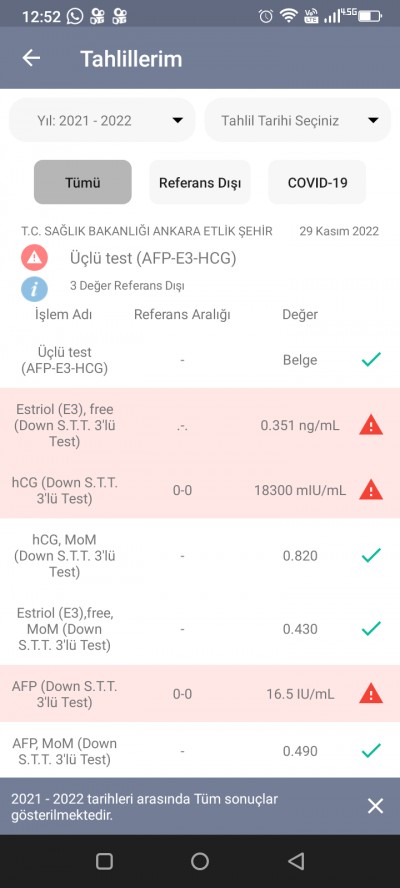The image size is (400, 888).
Task: Tap checkmark on AFP MoM 0.490 row
Action: [371, 751]
